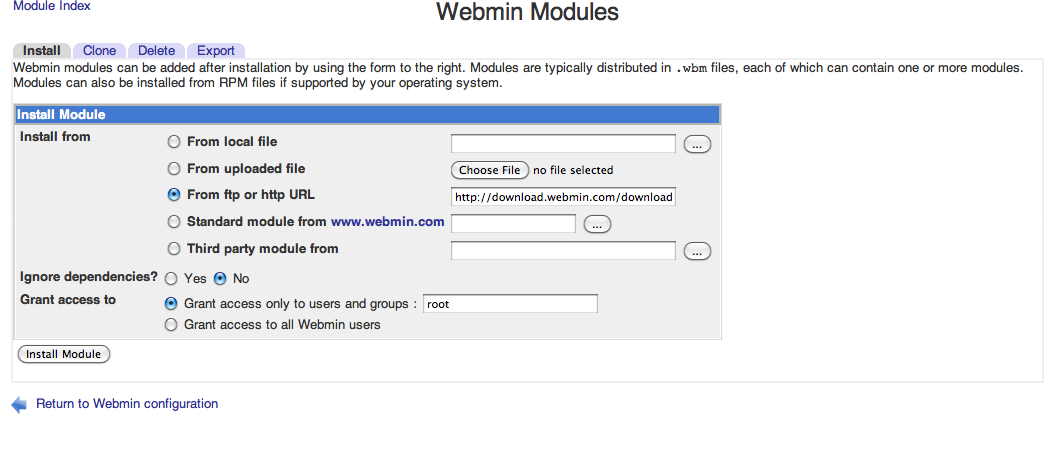
Task: Click the blue arrow return icon
Action: pyautogui.click(x=19, y=404)
